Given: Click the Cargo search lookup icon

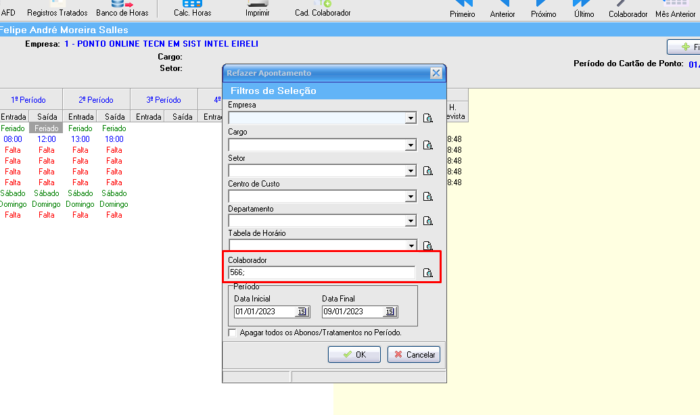Looking at the screenshot, I should [428, 145].
